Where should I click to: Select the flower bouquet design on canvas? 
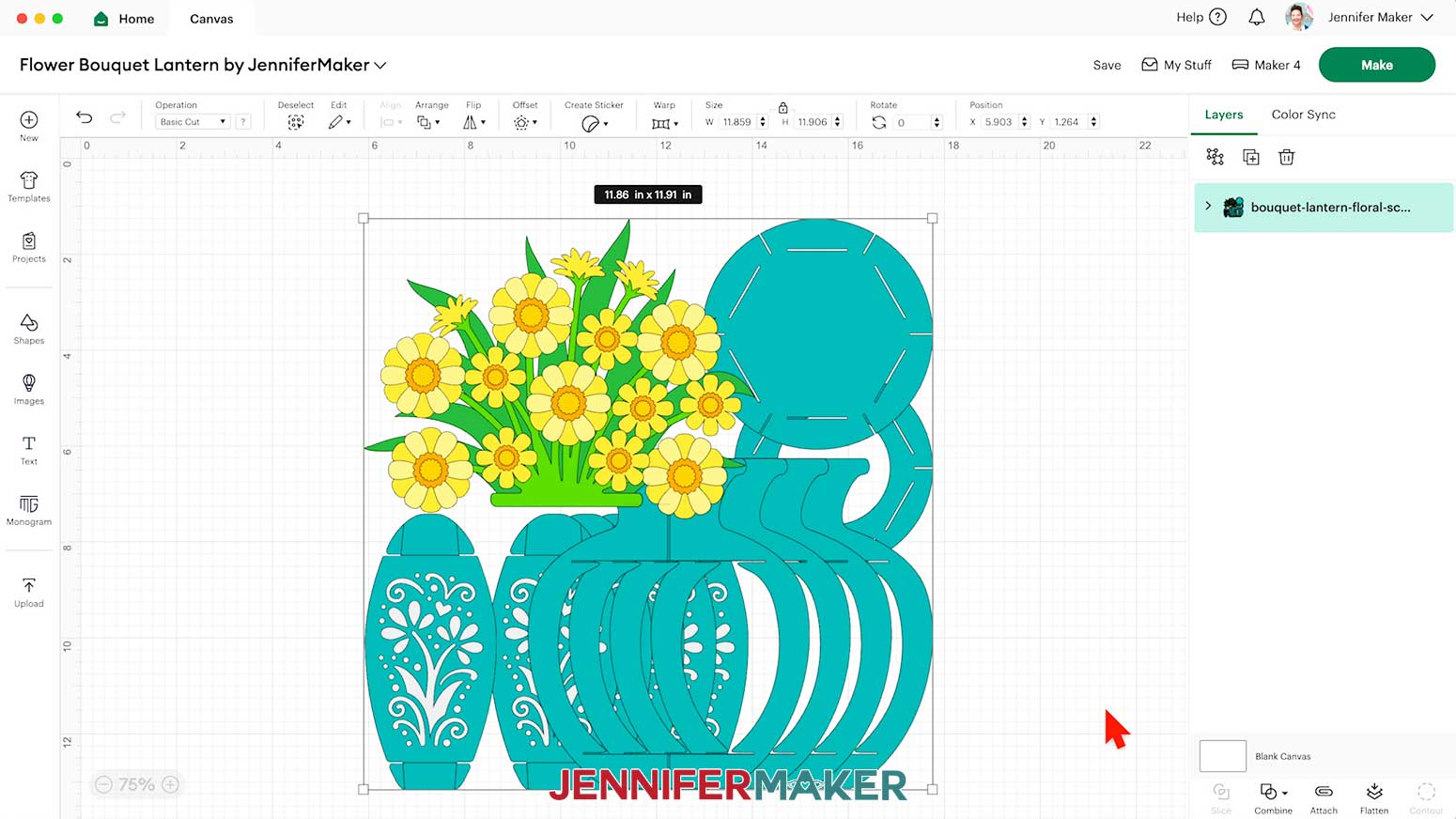(648, 503)
